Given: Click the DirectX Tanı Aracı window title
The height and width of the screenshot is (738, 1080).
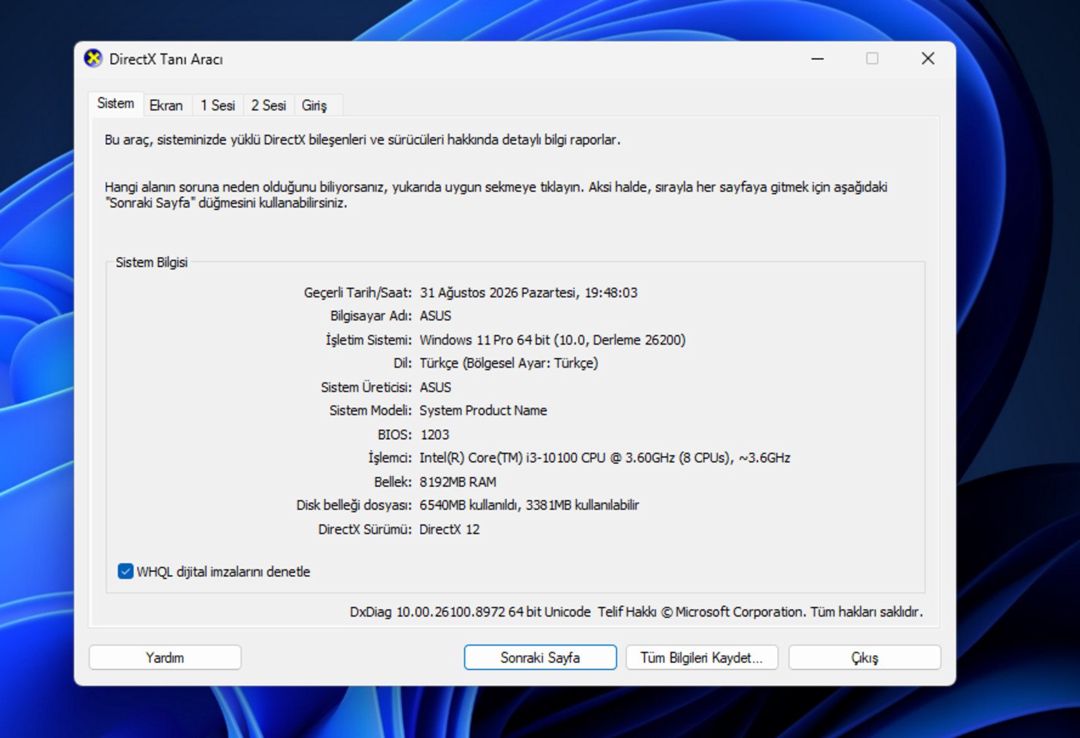Looking at the screenshot, I should coord(166,59).
